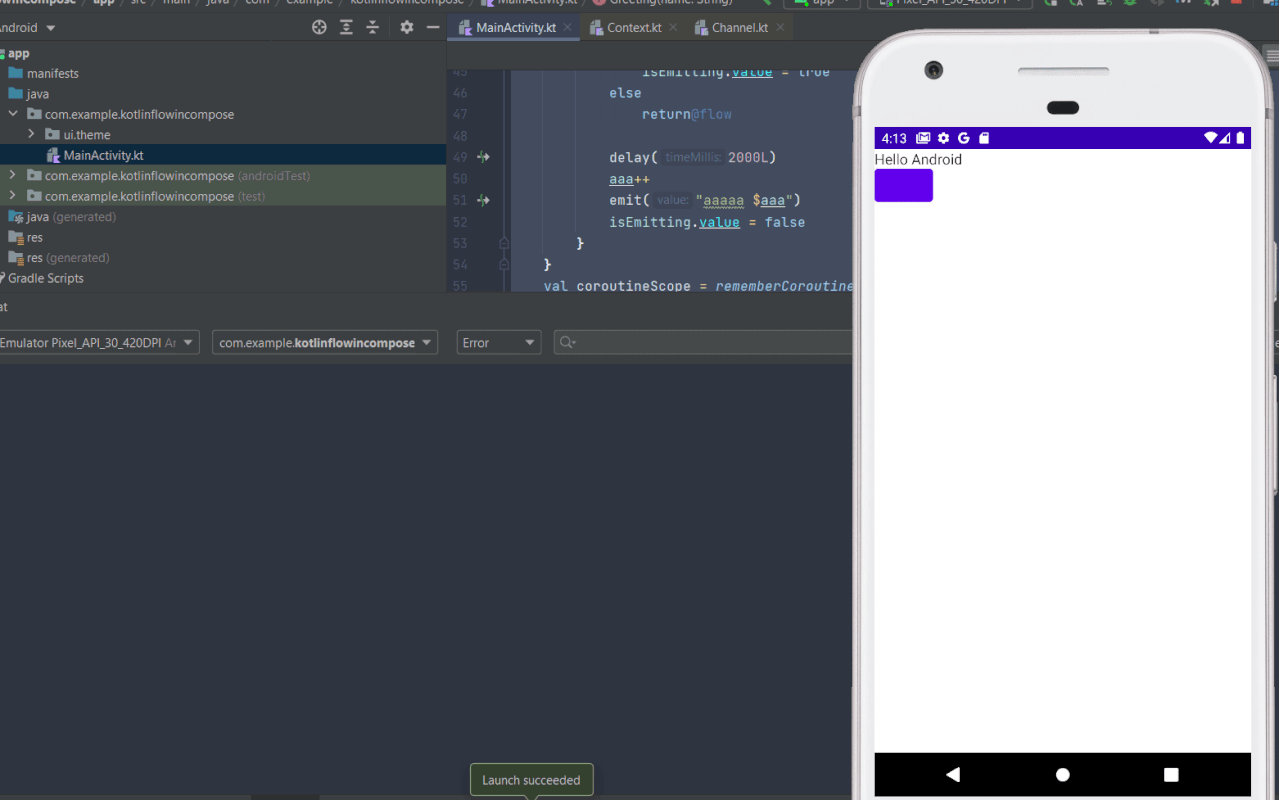1279x800 pixels.
Task: Tap the emulator Home navigation button
Action: [1062, 775]
